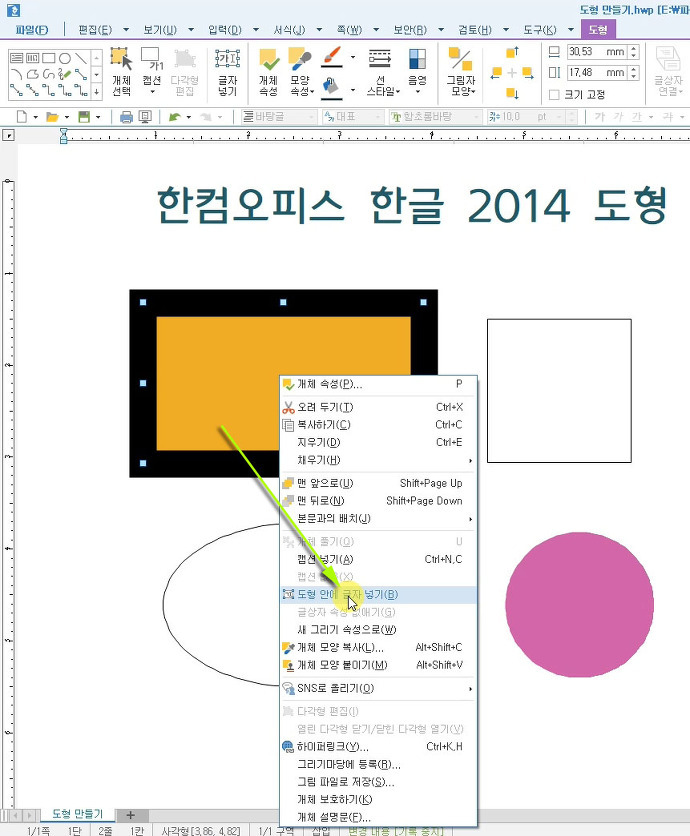
Task: Add new document tab with plus button
Action: (131, 815)
